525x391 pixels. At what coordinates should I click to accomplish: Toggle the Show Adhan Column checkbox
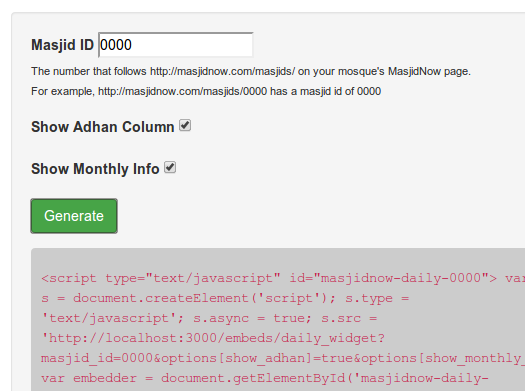point(185,126)
